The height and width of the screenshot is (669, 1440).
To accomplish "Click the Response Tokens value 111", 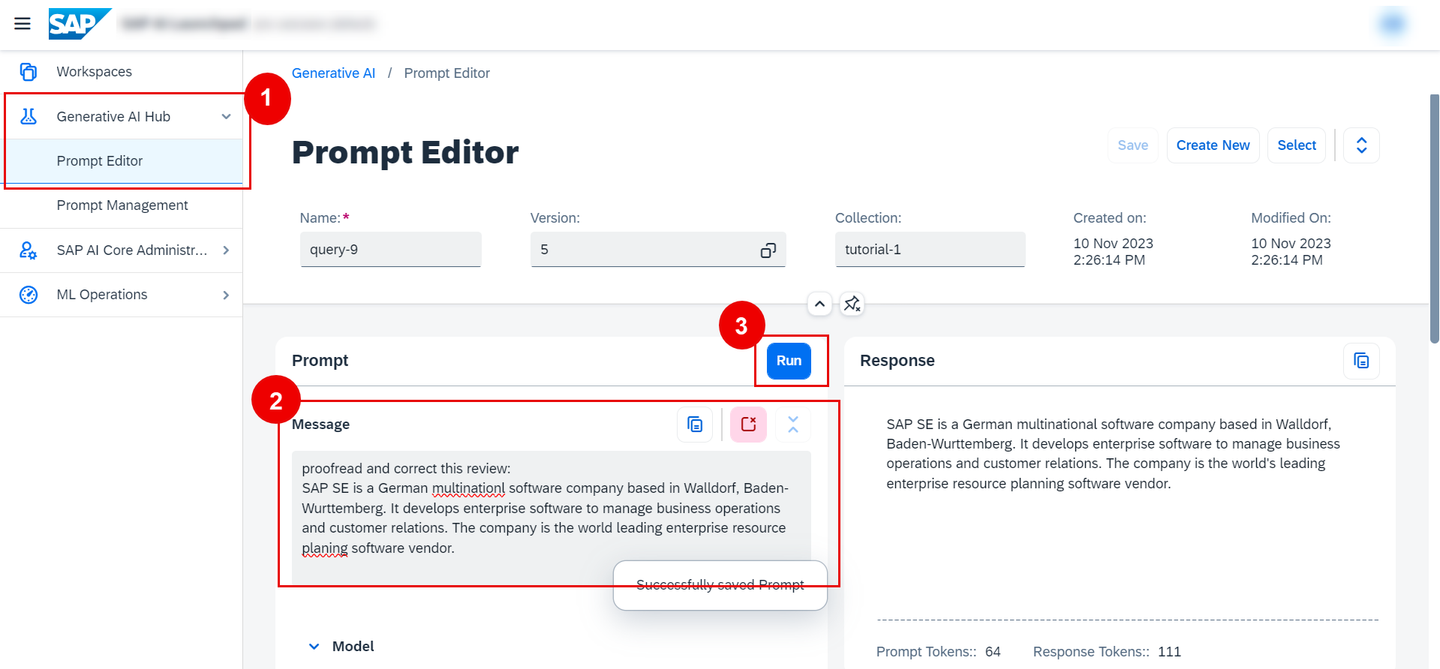I will click(1169, 652).
